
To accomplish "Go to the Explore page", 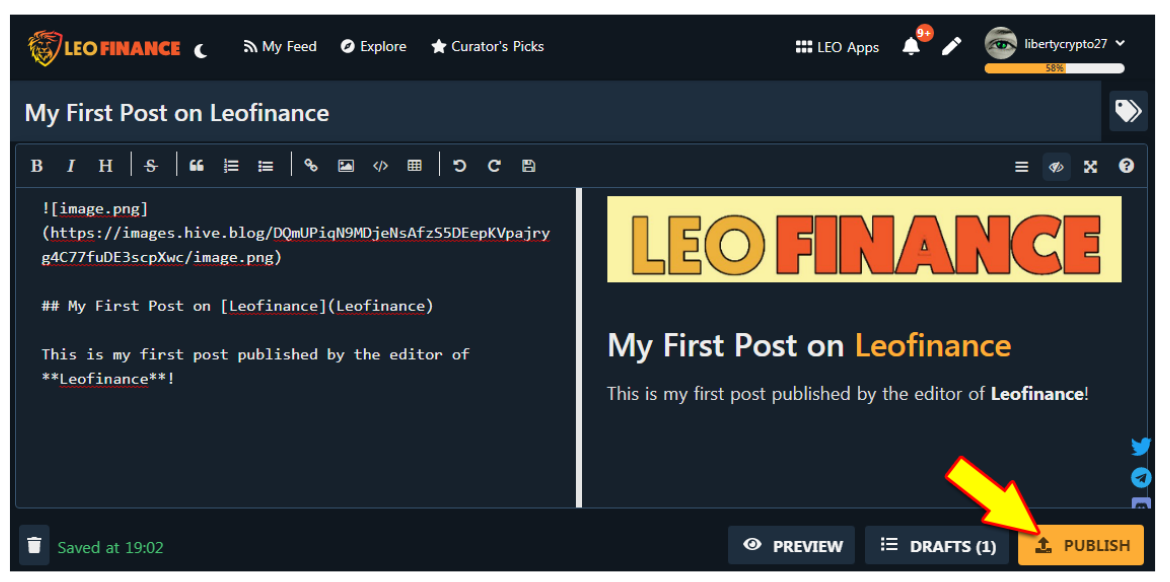I will (x=373, y=46).
